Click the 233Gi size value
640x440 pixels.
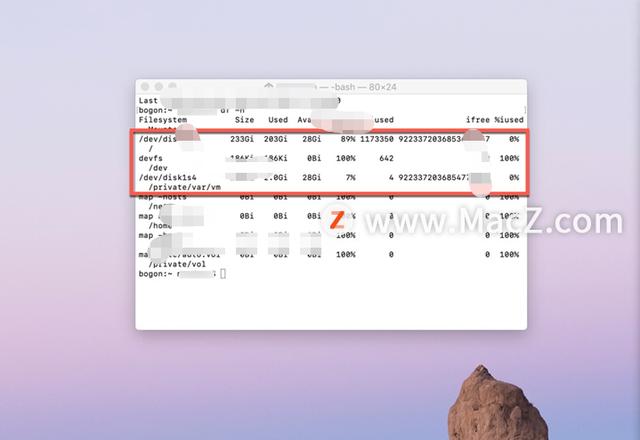pos(242,139)
